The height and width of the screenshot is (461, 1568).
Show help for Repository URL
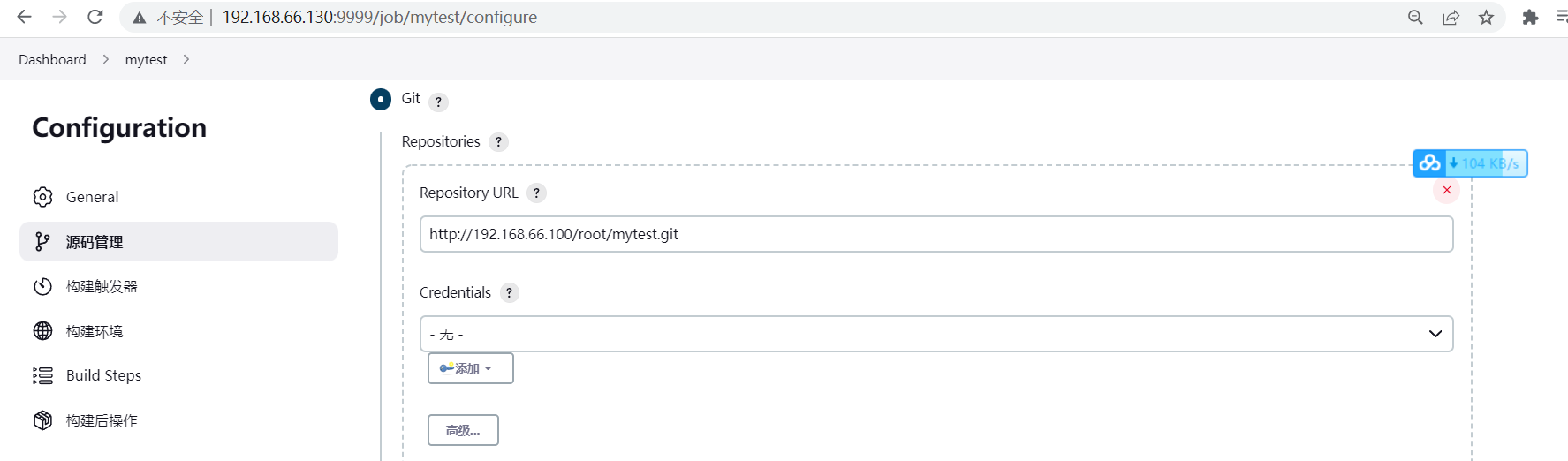(x=536, y=193)
